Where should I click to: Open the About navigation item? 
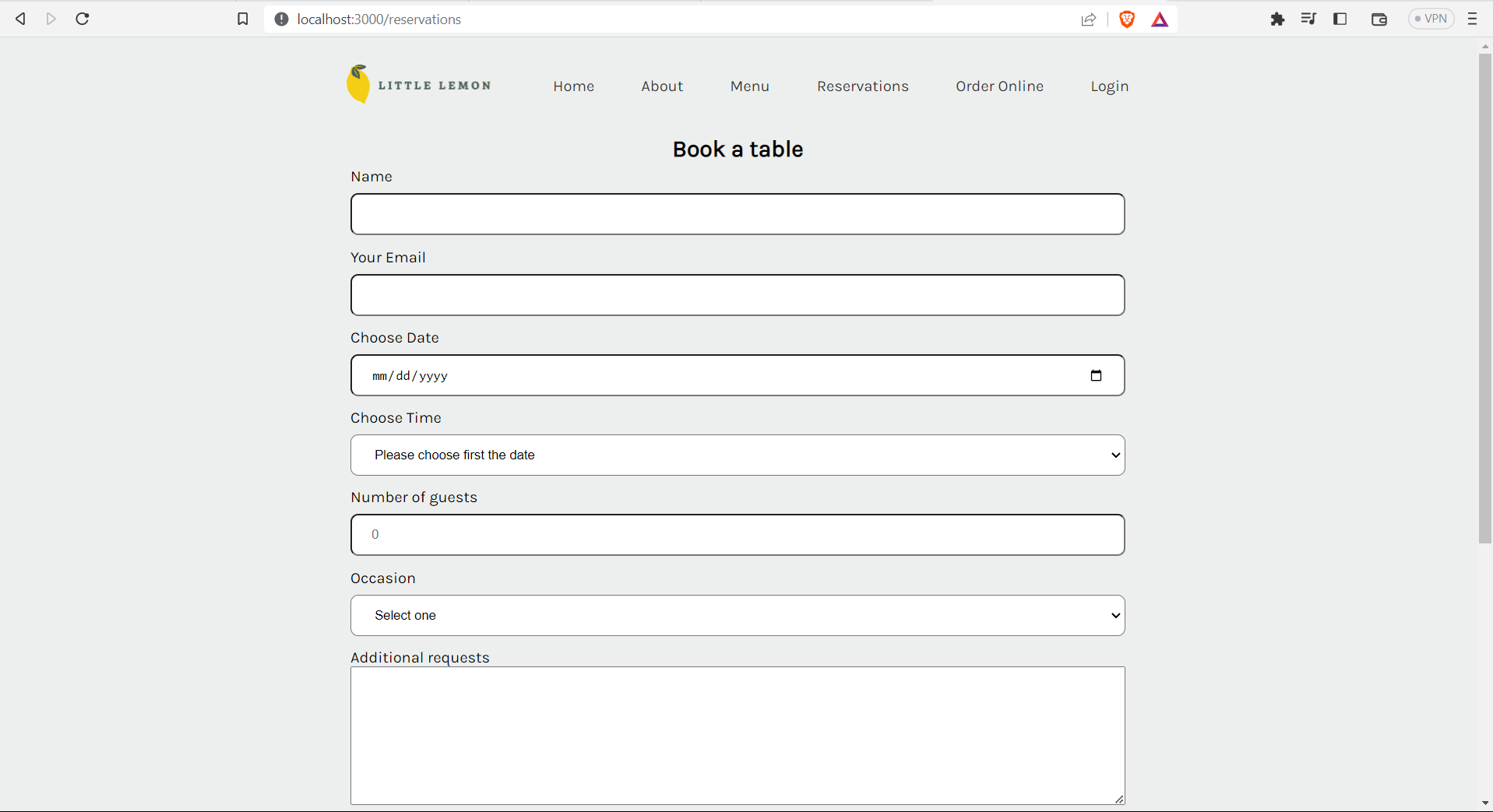[x=662, y=86]
